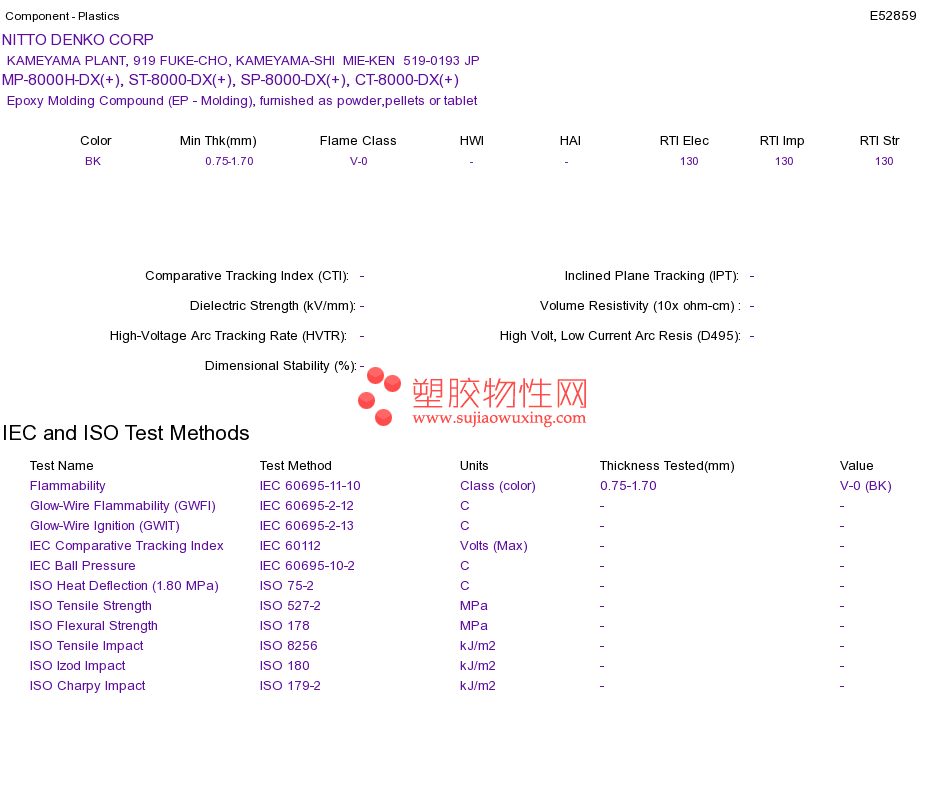The width and height of the screenshot is (950, 800).
Task: Open the IEC Ball Pressure entry
Action: click(82, 566)
